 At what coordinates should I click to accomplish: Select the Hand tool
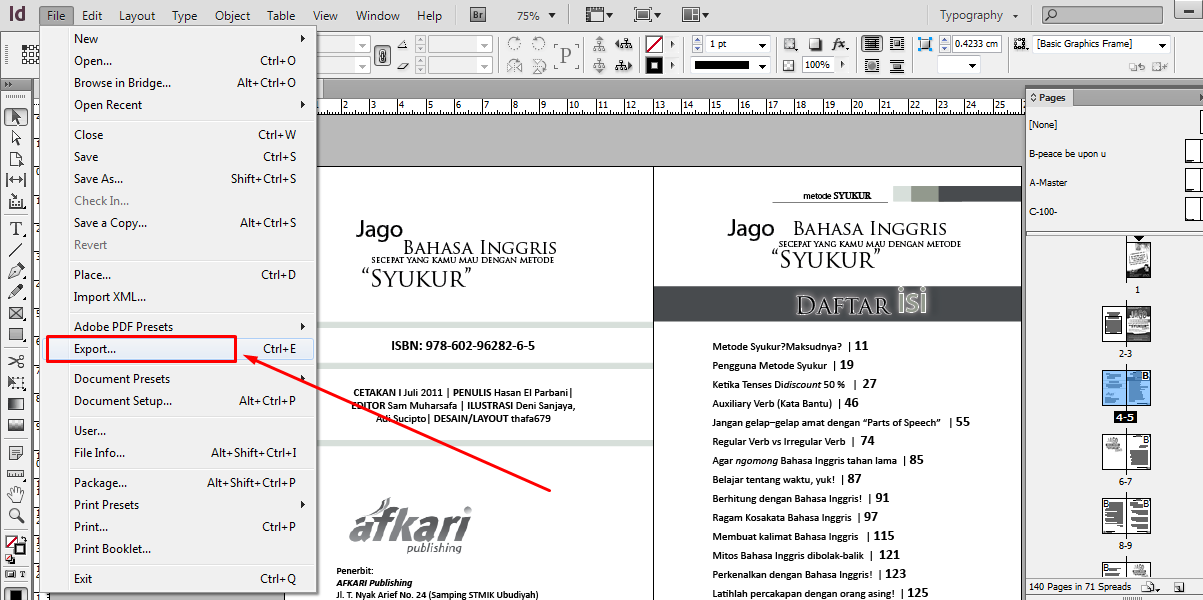[x=16, y=495]
